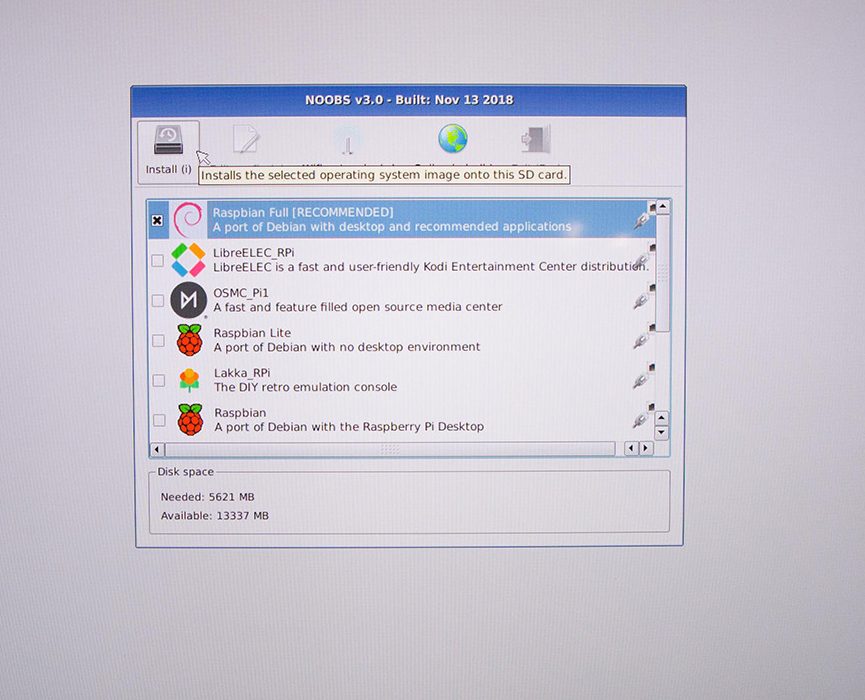The width and height of the screenshot is (865, 700).
Task: Click 'The DIY retro emulation console' description
Action: pyautogui.click(x=306, y=387)
